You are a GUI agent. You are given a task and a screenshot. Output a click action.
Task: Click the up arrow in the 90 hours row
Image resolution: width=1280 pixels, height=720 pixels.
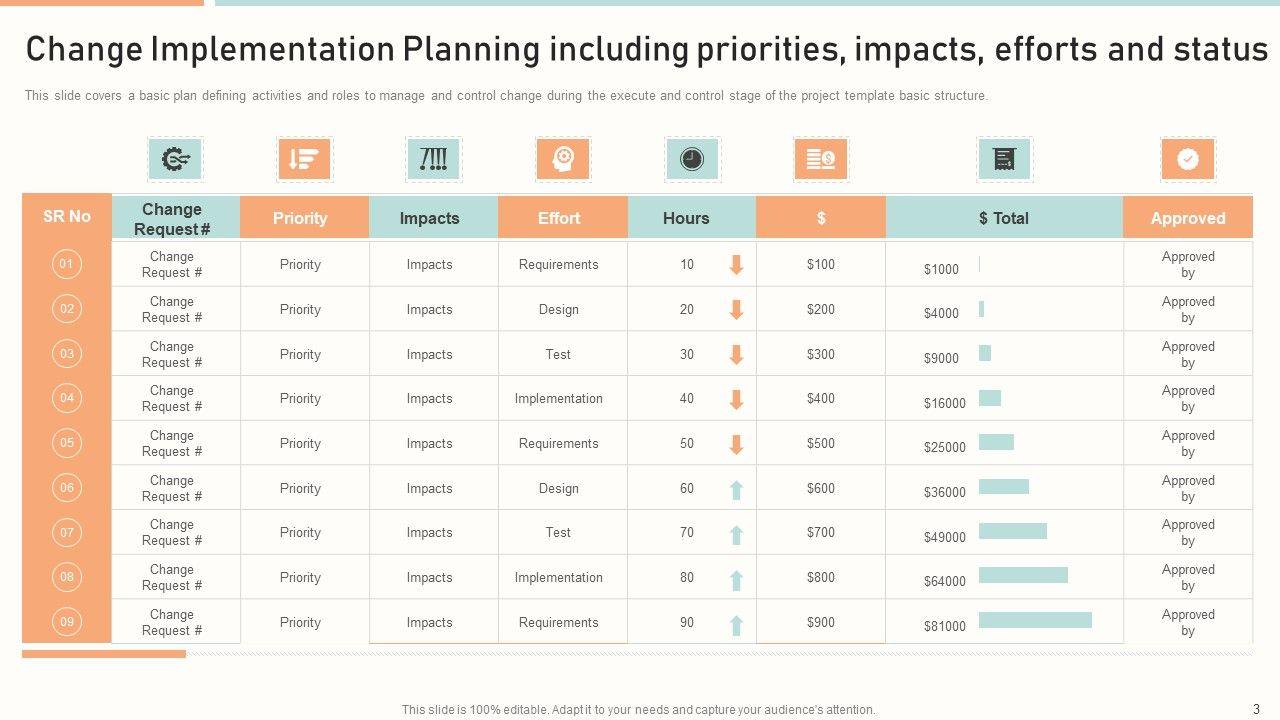click(736, 625)
